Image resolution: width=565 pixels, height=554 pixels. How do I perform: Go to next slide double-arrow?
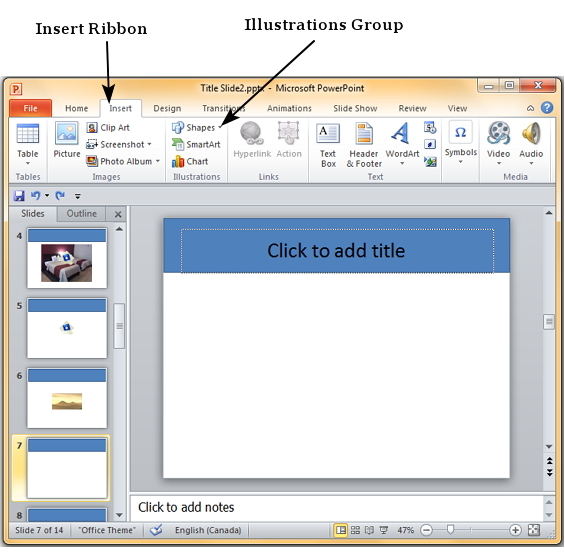point(550,472)
